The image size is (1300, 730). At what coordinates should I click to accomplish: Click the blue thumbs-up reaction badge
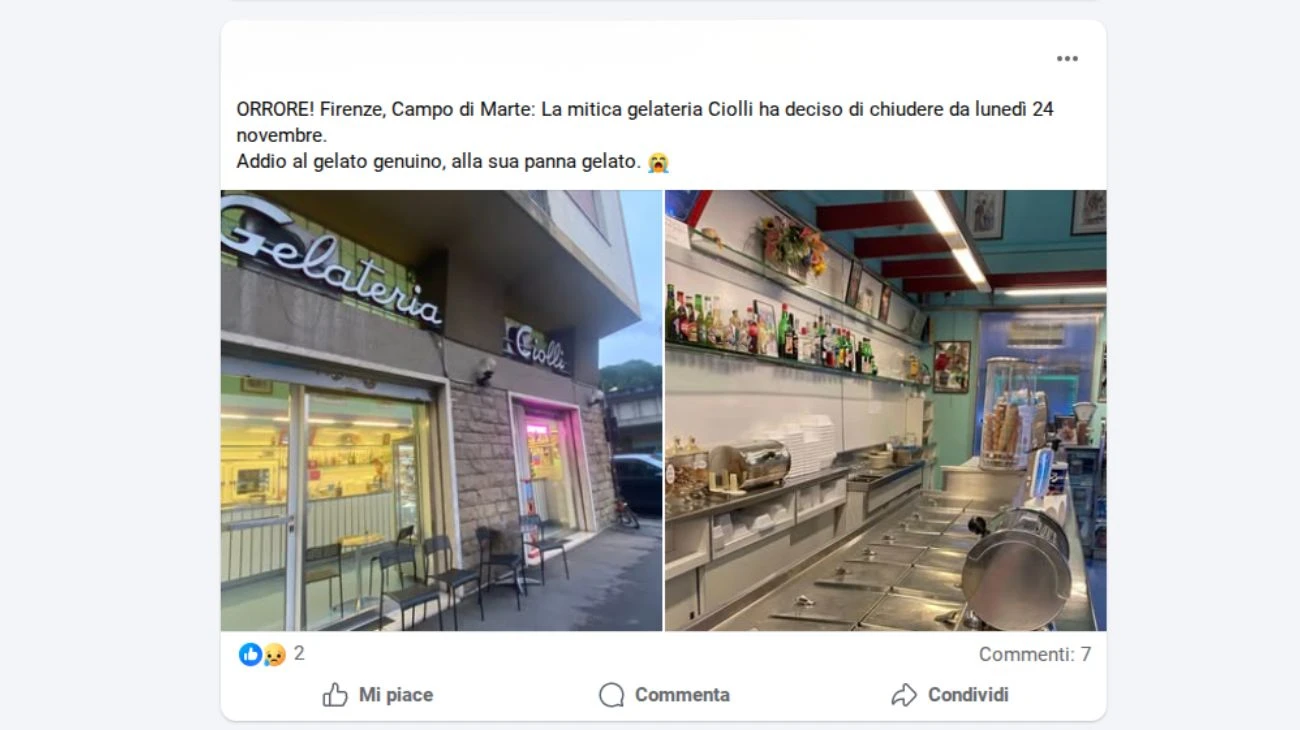coord(250,654)
